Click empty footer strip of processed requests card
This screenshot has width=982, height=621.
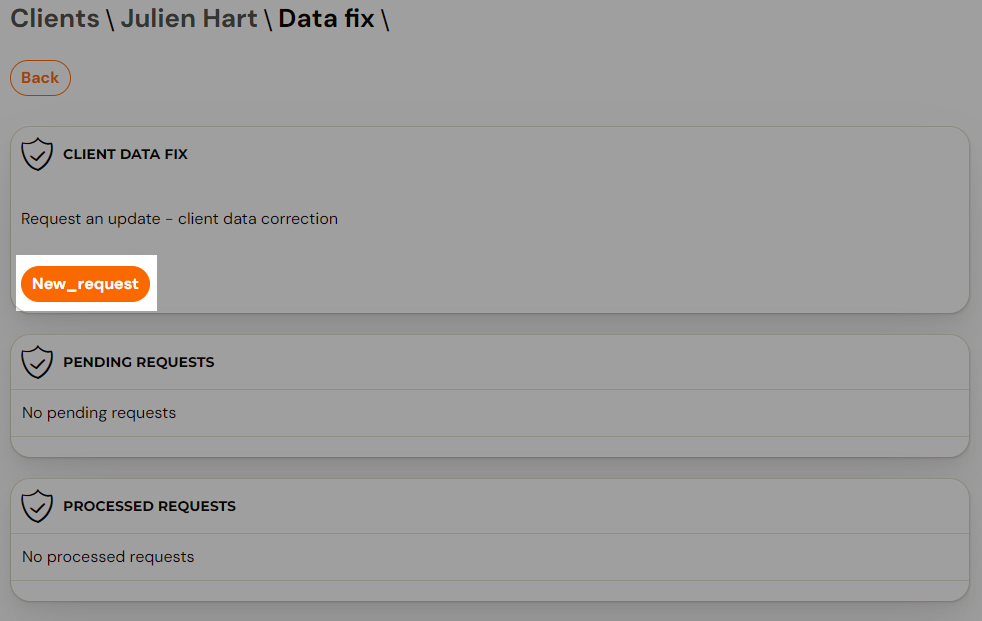tap(490, 590)
